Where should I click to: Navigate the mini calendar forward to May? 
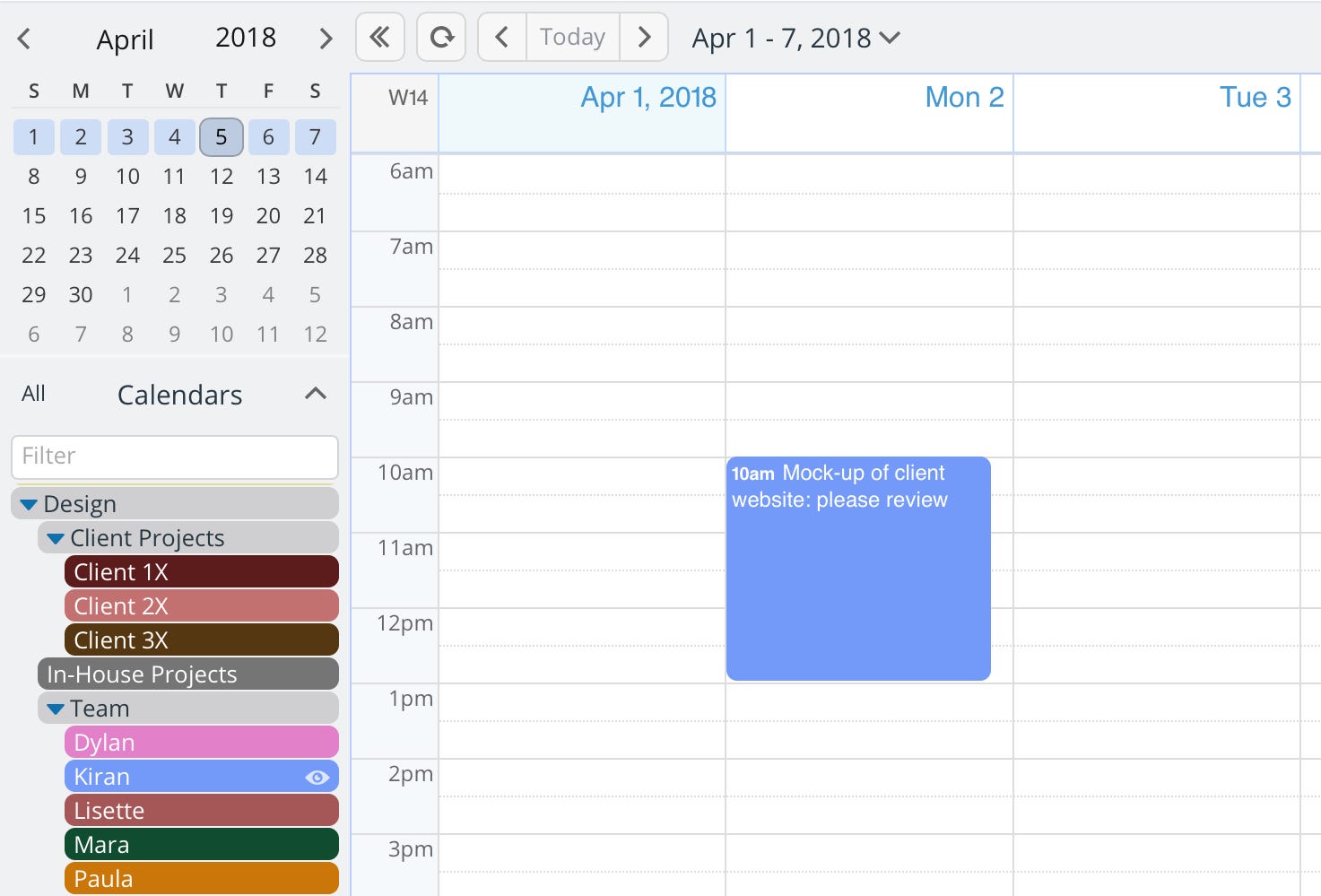(325, 39)
